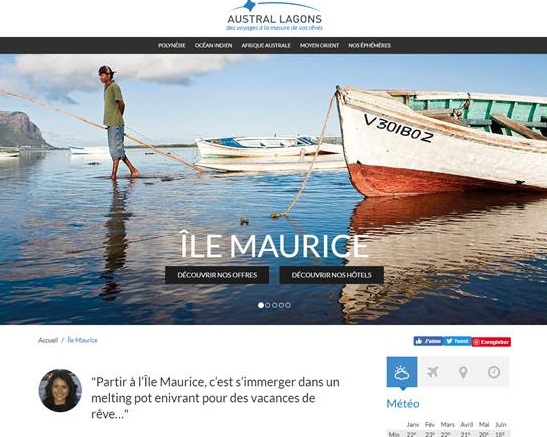This screenshot has height=437, width=547.
Task: Click the Facebook J'aime button
Action: pyautogui.click(x=428, y=341)
